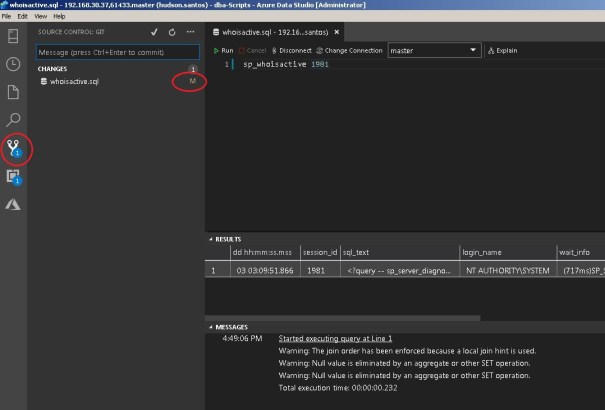Screen dimensions: 605x410
Task: Click Change Connection in the toolbar
Action: (349, 50)
